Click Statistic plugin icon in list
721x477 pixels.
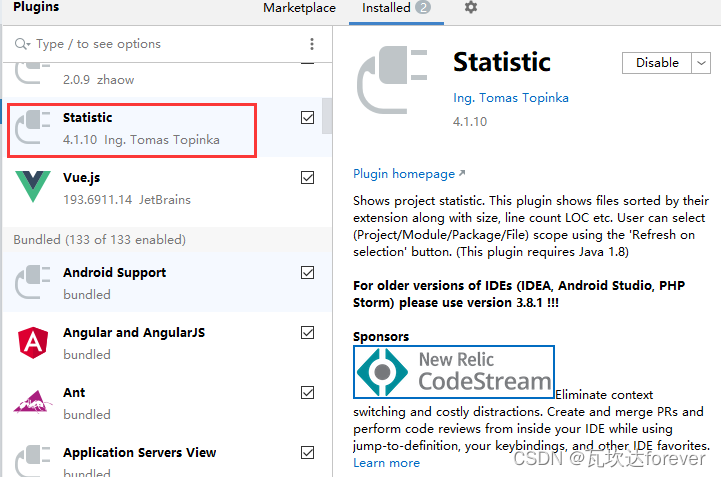coord(32,127)
